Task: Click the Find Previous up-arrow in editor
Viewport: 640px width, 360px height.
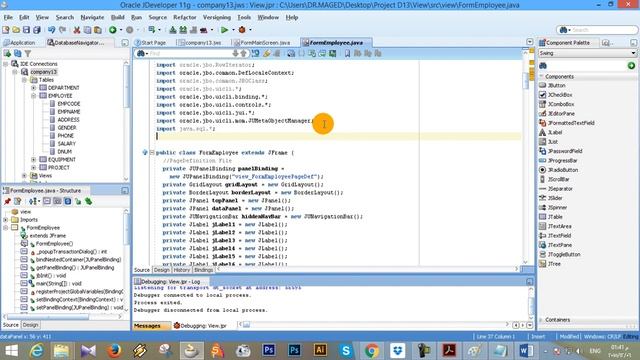Action: click(x=244, y=53)
